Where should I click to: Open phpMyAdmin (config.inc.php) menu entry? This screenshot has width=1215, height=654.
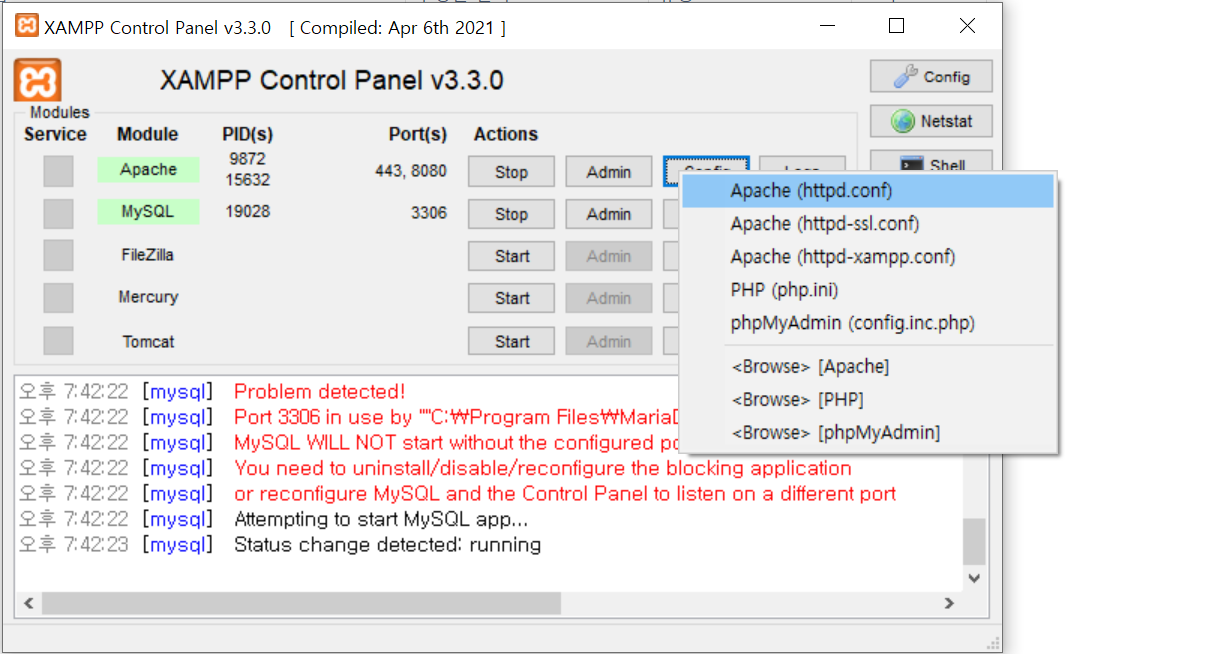pos(868,322)
